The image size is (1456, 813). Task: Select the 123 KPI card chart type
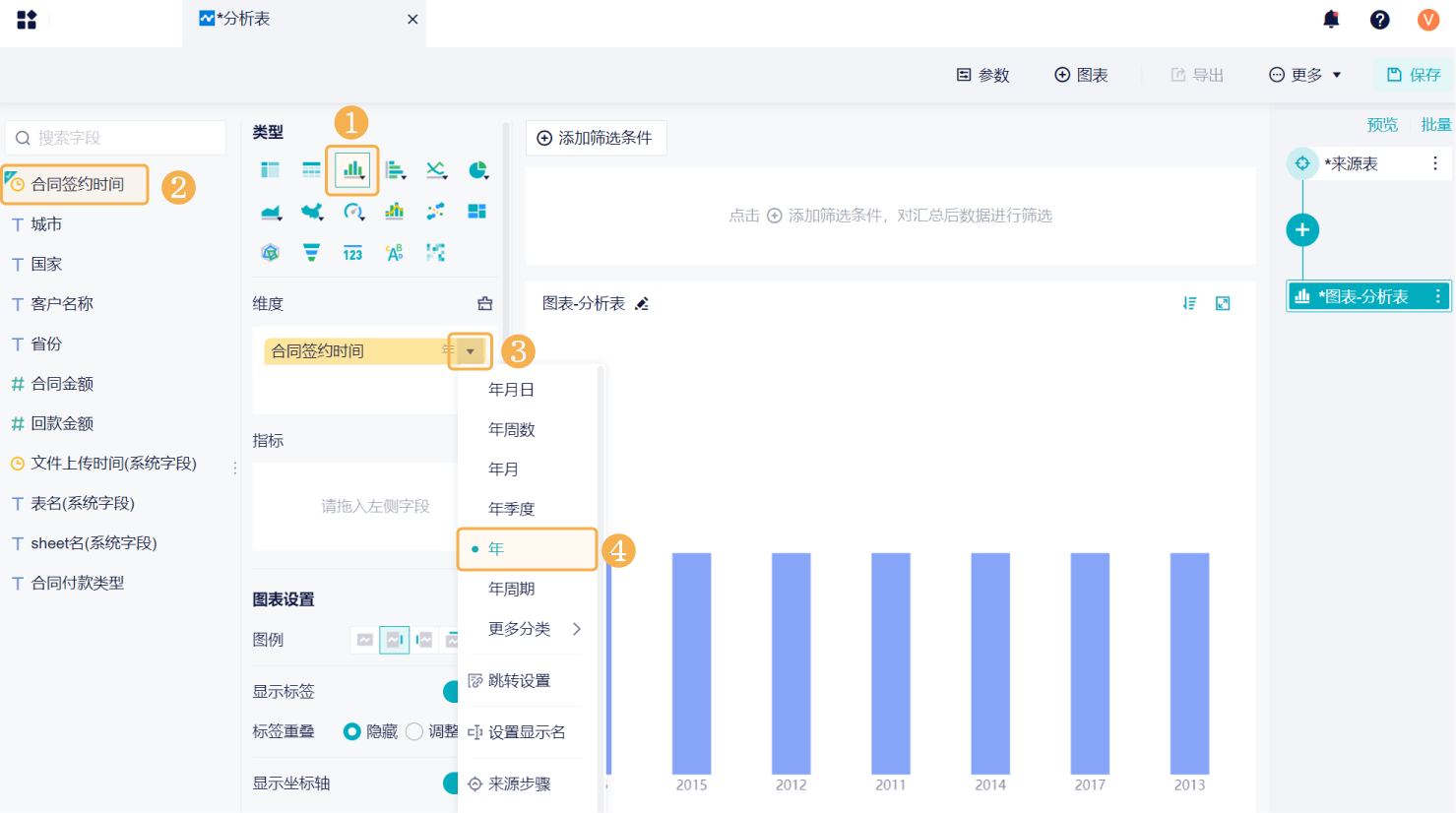(352, 253)
